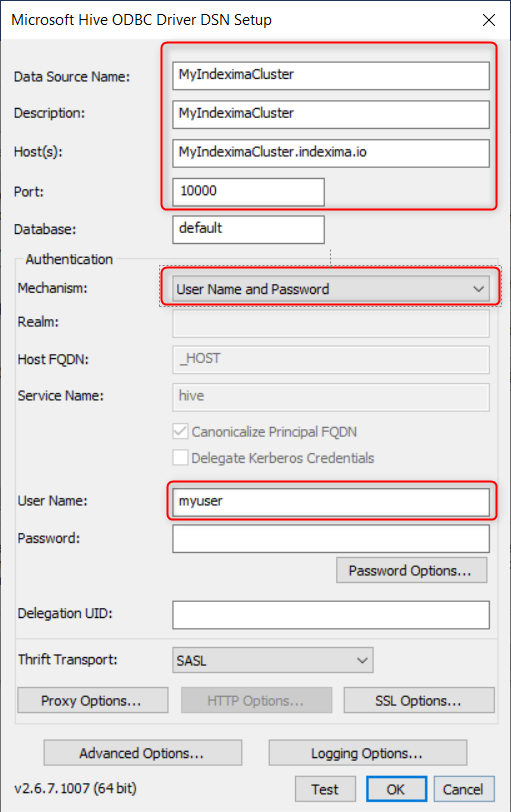Toggle Canonicalize Principal FQDN checkbox
511x812 pixels.
180,431
